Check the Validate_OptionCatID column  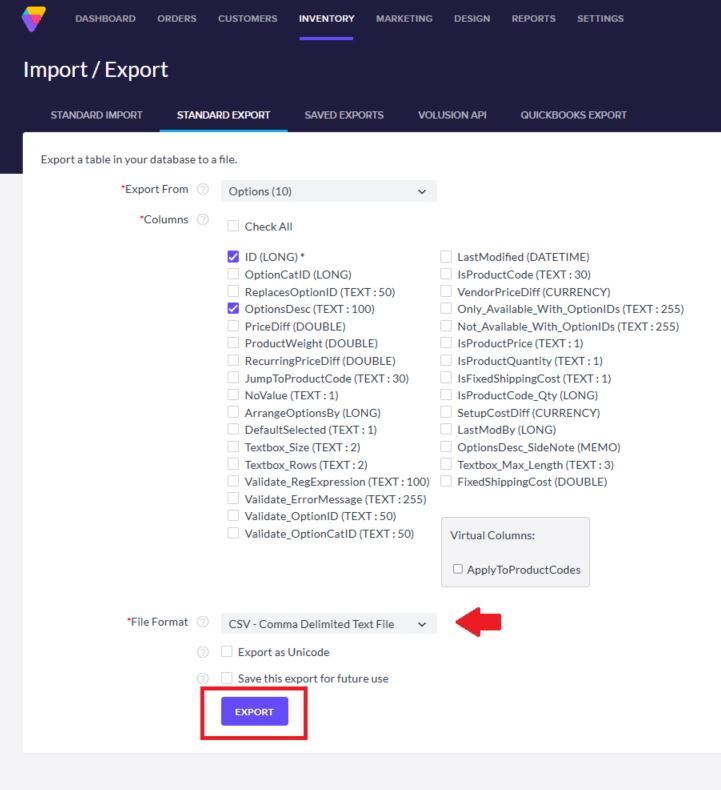pos(233,533)
